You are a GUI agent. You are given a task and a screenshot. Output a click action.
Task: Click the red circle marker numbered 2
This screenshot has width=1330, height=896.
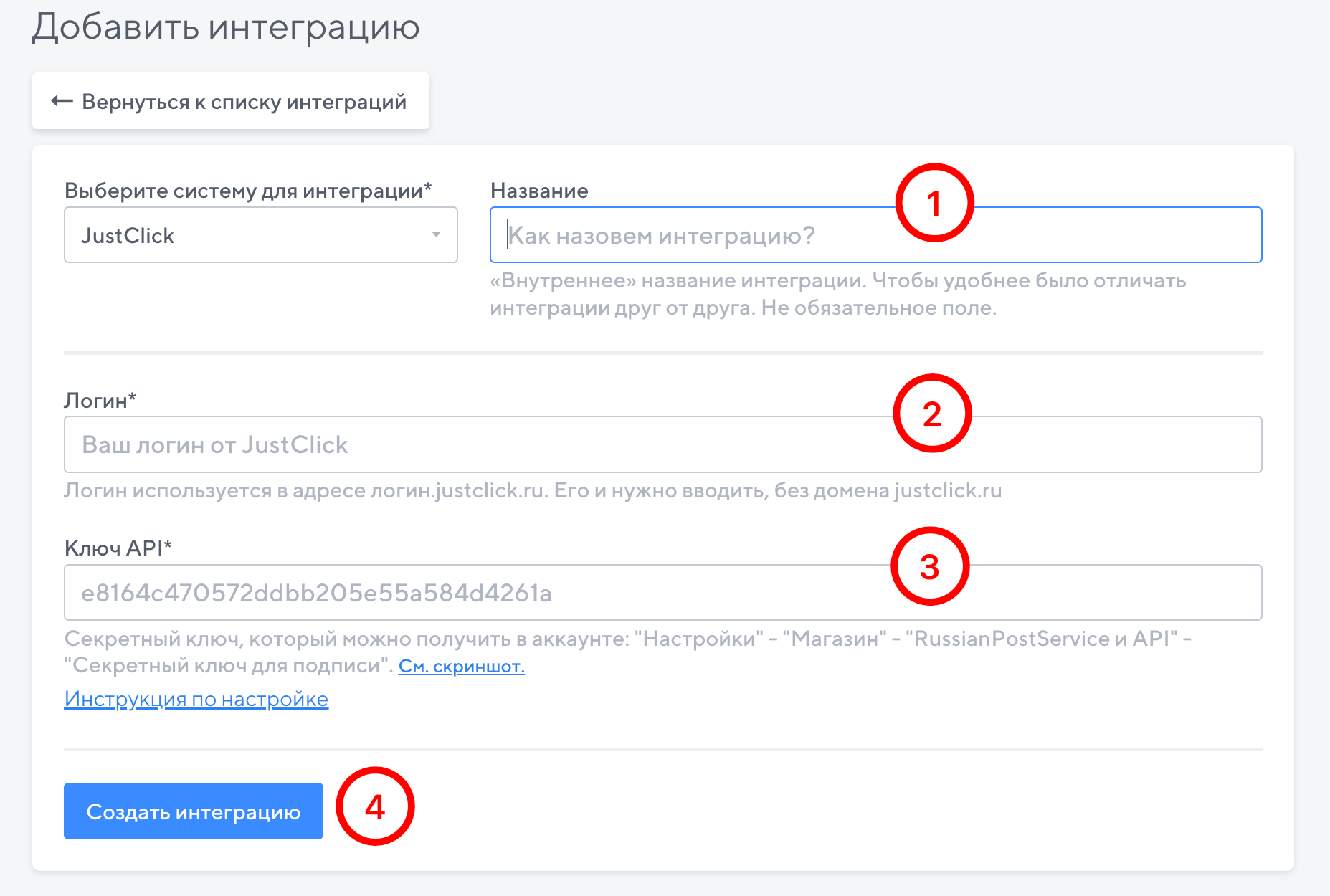[x=931, y=414]
